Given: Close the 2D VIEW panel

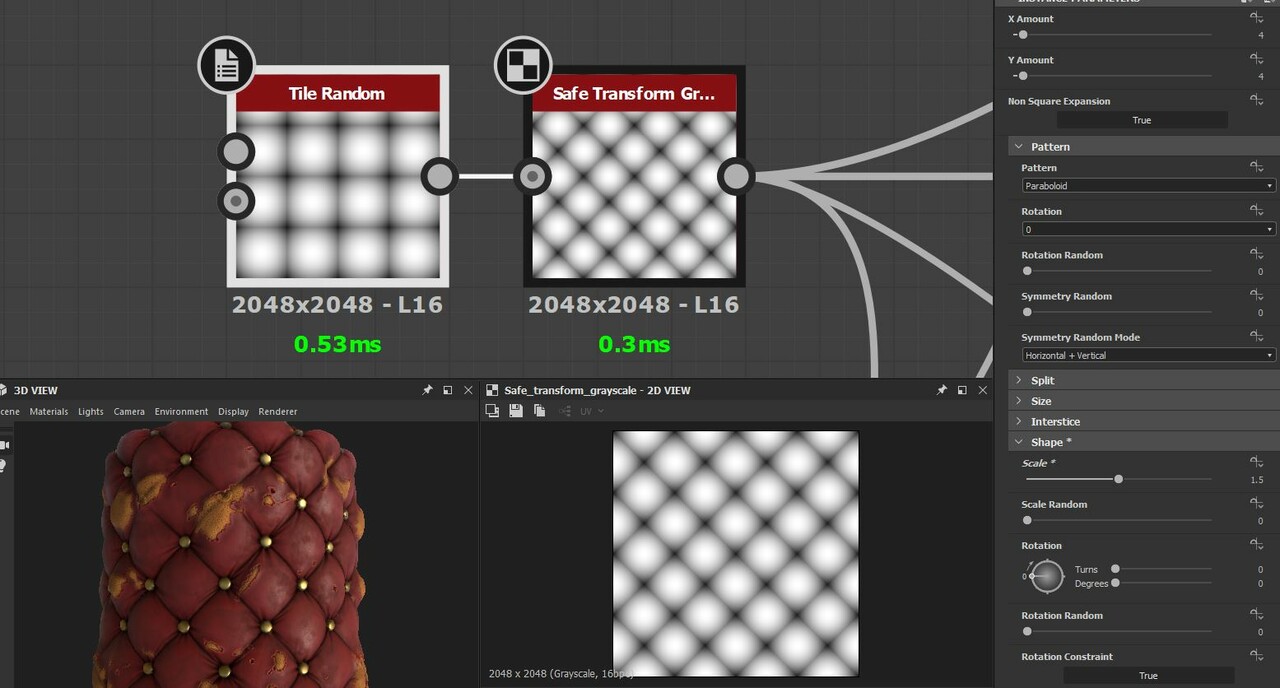Looking at the screenshot, I should (983, 390).
